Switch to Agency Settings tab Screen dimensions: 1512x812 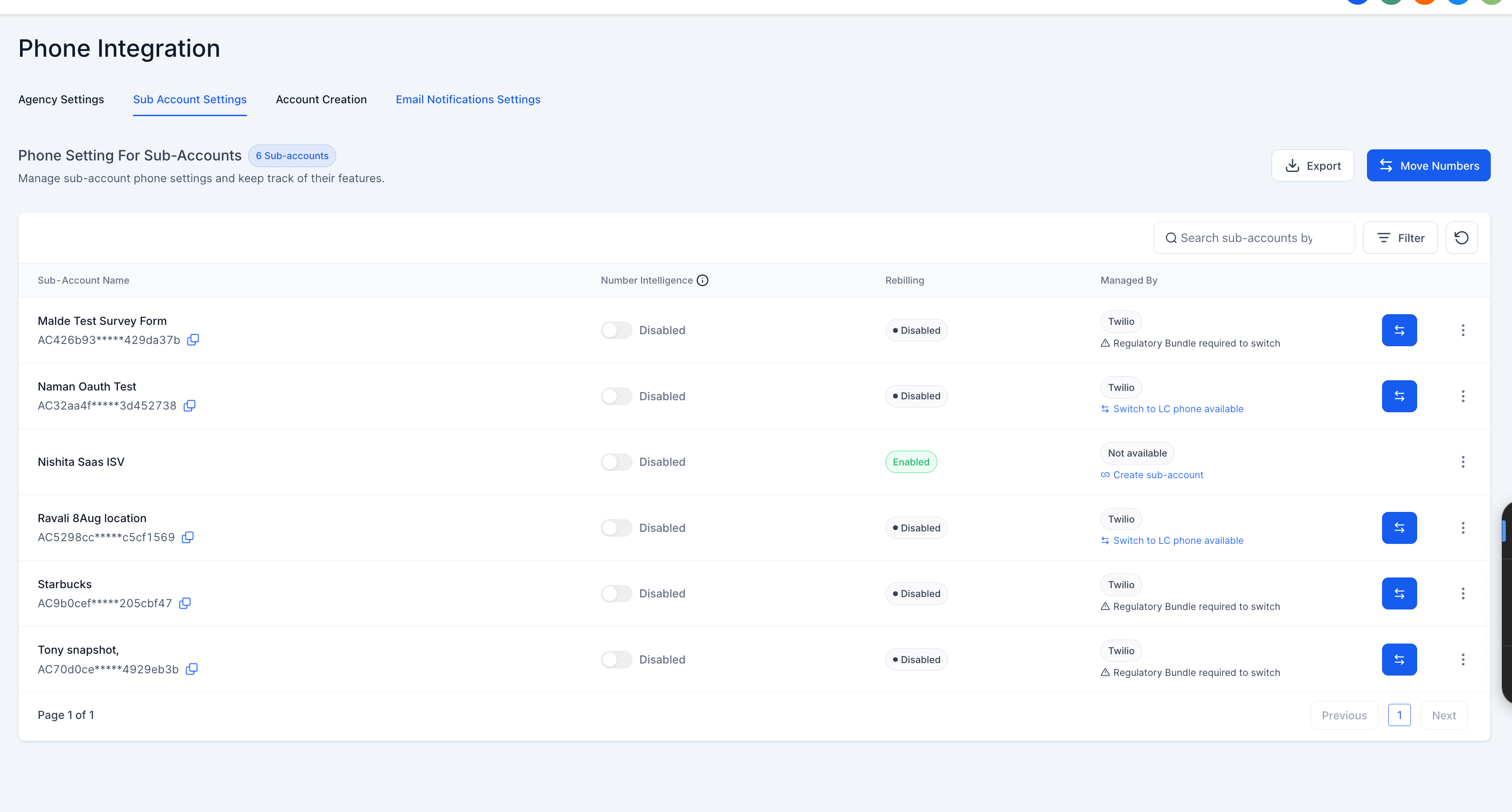61,99
